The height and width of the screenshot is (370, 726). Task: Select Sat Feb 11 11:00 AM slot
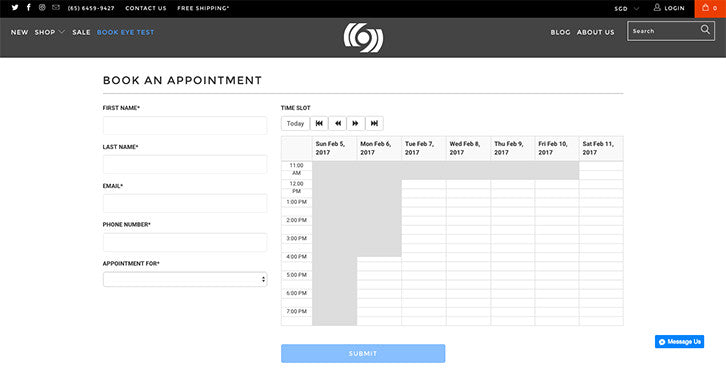point(601,166)
